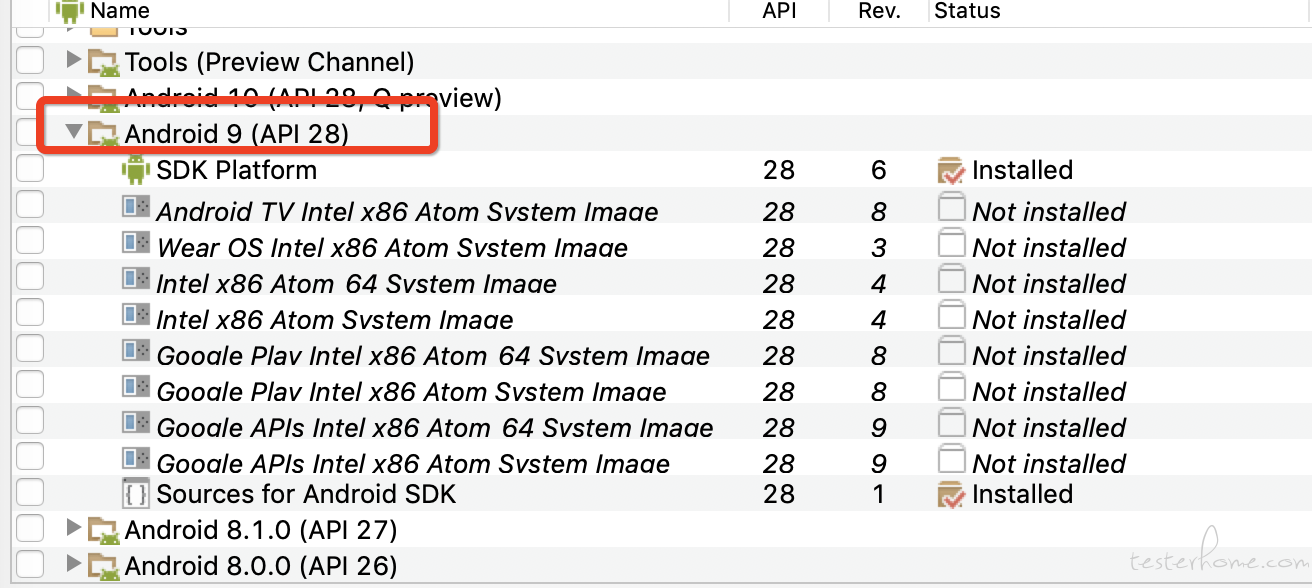The height and width of the screenshot is (588, 1312).
Task: Click the Installed status icon for SDK Platform
Action: 951,170
